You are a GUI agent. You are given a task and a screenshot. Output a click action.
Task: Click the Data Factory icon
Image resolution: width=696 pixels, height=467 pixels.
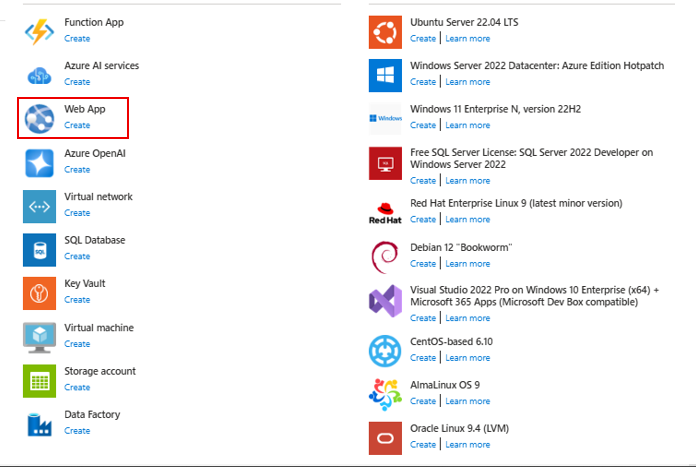(x=40, y=424)
